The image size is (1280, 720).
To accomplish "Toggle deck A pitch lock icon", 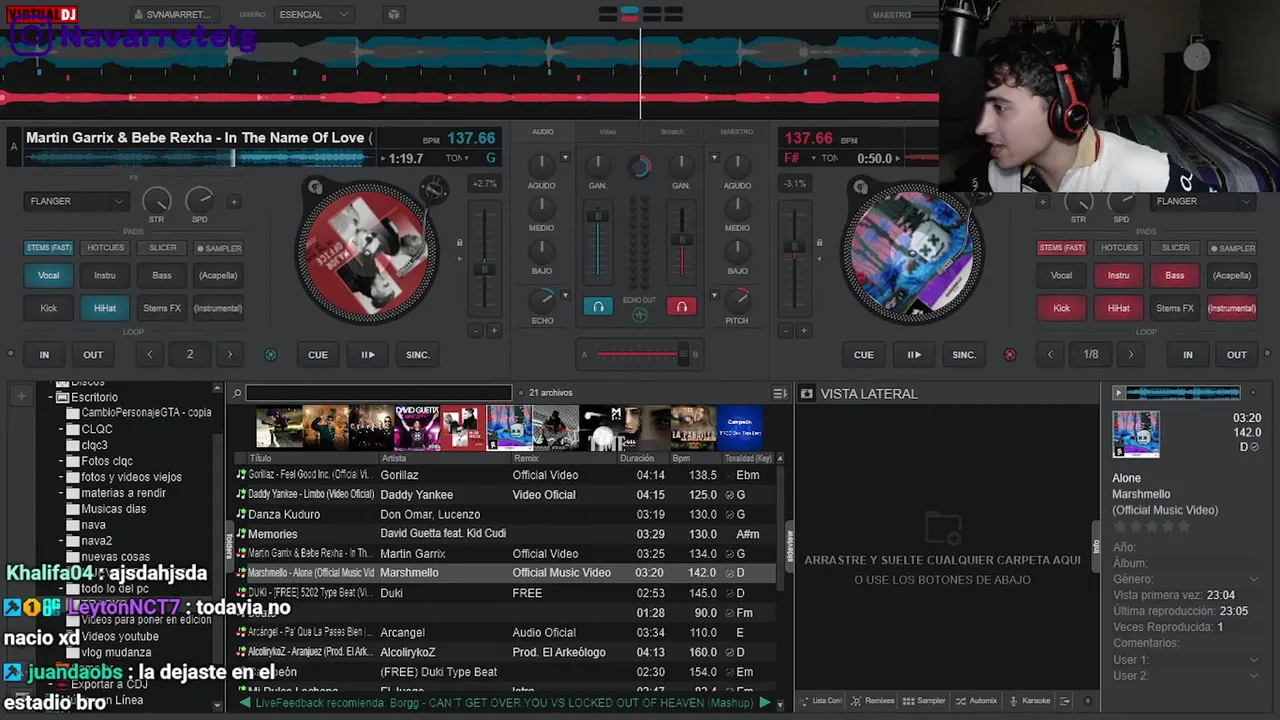I will [x=459, y=243].
